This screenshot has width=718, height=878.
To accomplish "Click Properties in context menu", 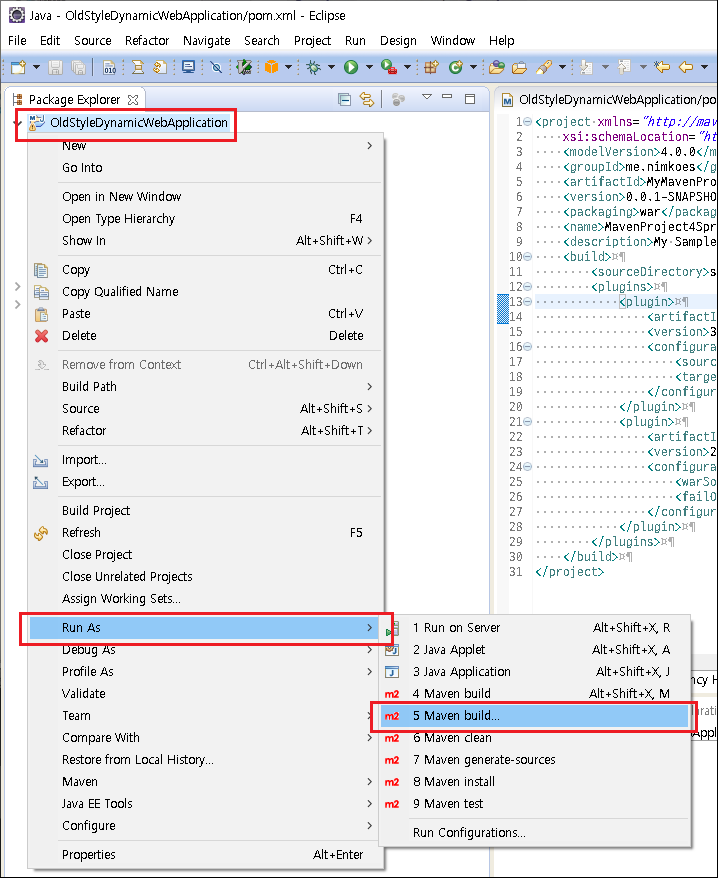I will pyautogui.click(x=205, y=854).
